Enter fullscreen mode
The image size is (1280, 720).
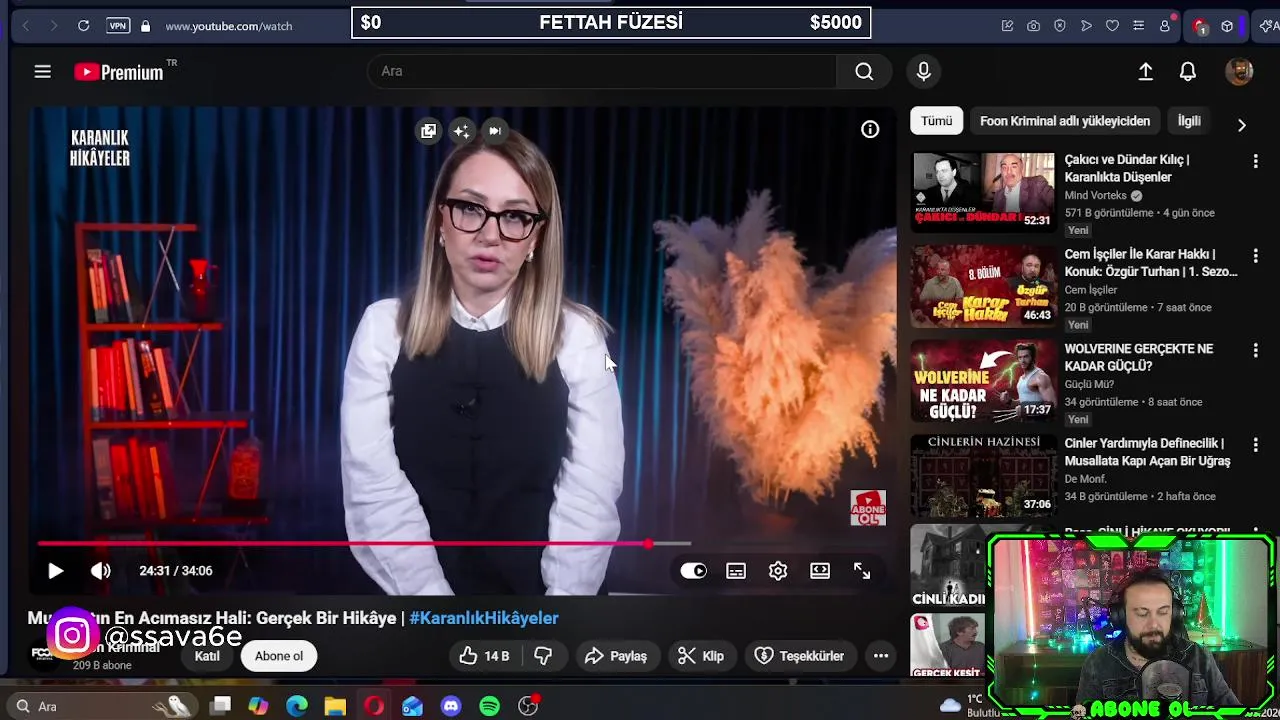click(862, 571)
